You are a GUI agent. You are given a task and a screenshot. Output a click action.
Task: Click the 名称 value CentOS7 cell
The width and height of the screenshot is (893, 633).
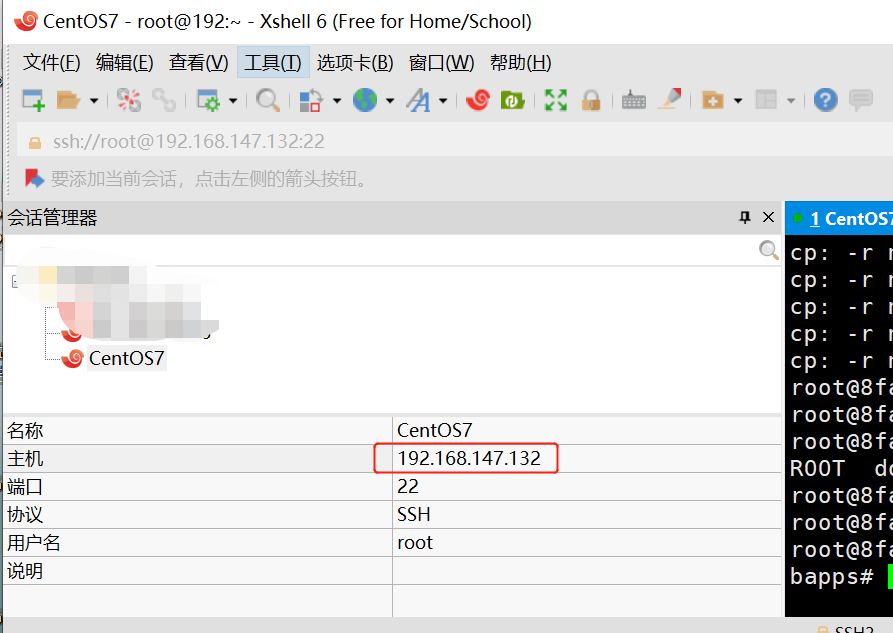tap(587, 430)
